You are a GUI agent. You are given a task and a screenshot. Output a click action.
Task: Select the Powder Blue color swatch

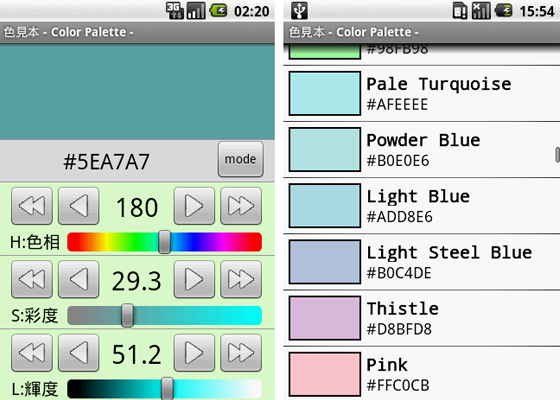click(x=325, y=149)
